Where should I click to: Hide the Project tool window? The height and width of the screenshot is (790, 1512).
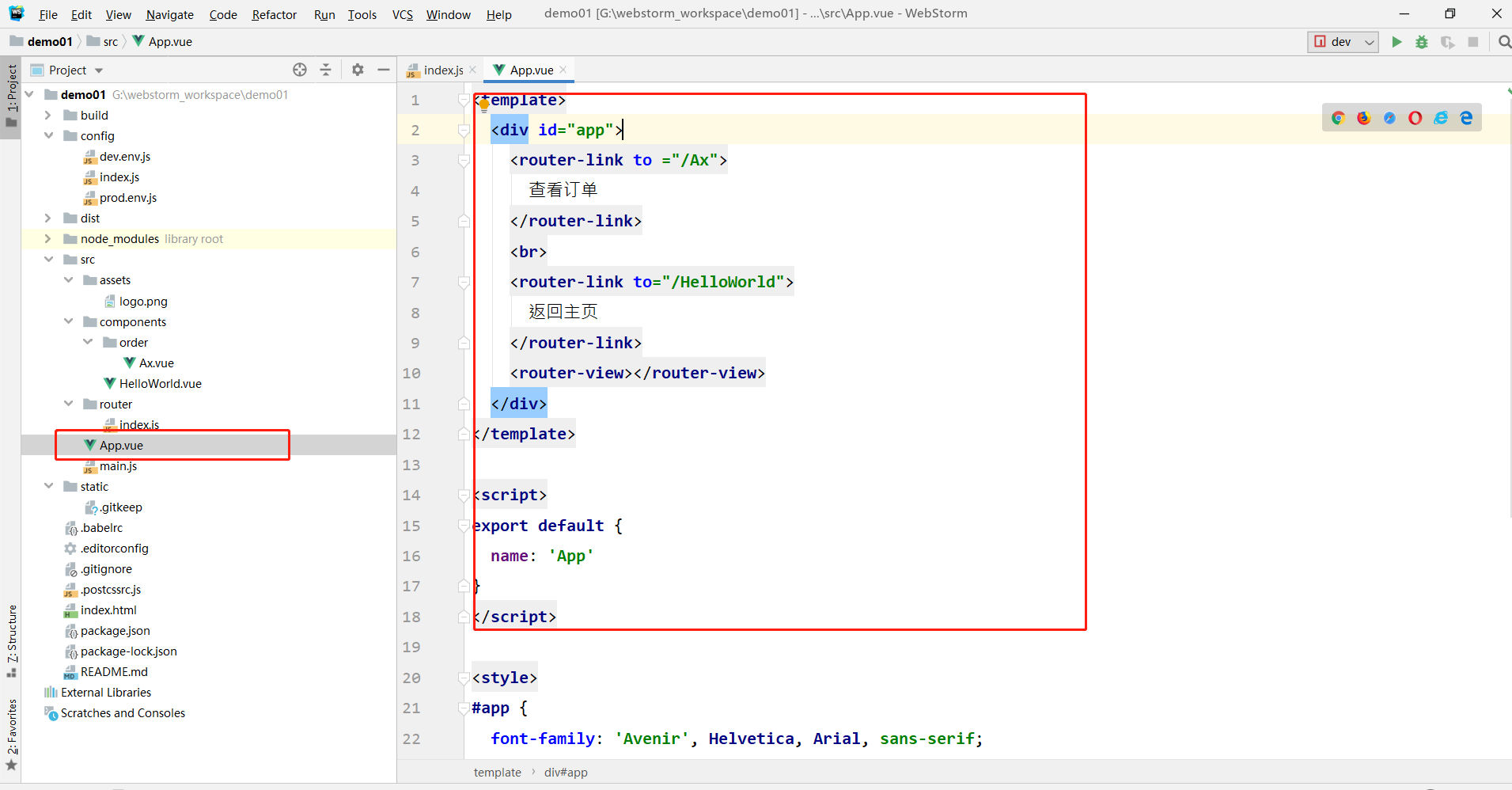tap(384, 70)
